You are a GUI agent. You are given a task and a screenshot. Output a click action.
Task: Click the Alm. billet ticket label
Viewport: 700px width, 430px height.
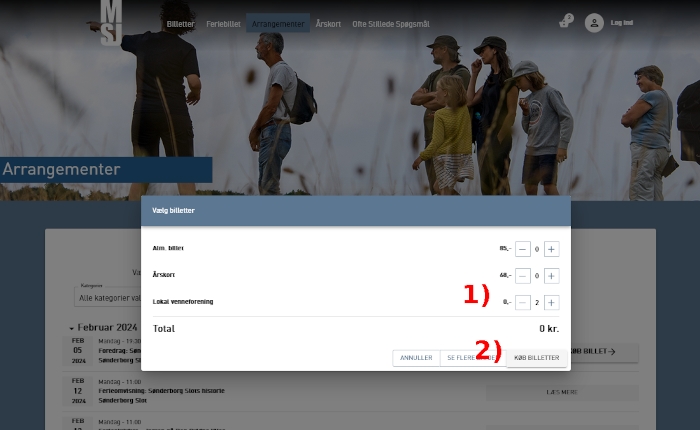(168, 248)
